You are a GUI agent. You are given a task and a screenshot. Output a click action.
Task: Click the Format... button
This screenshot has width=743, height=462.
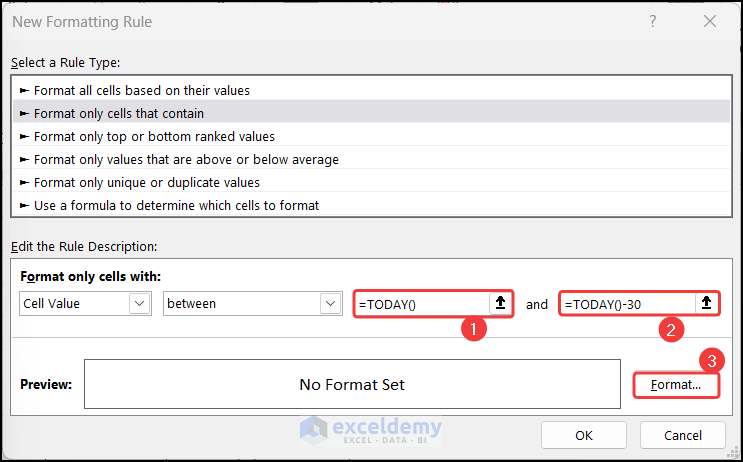click(676, 385)
